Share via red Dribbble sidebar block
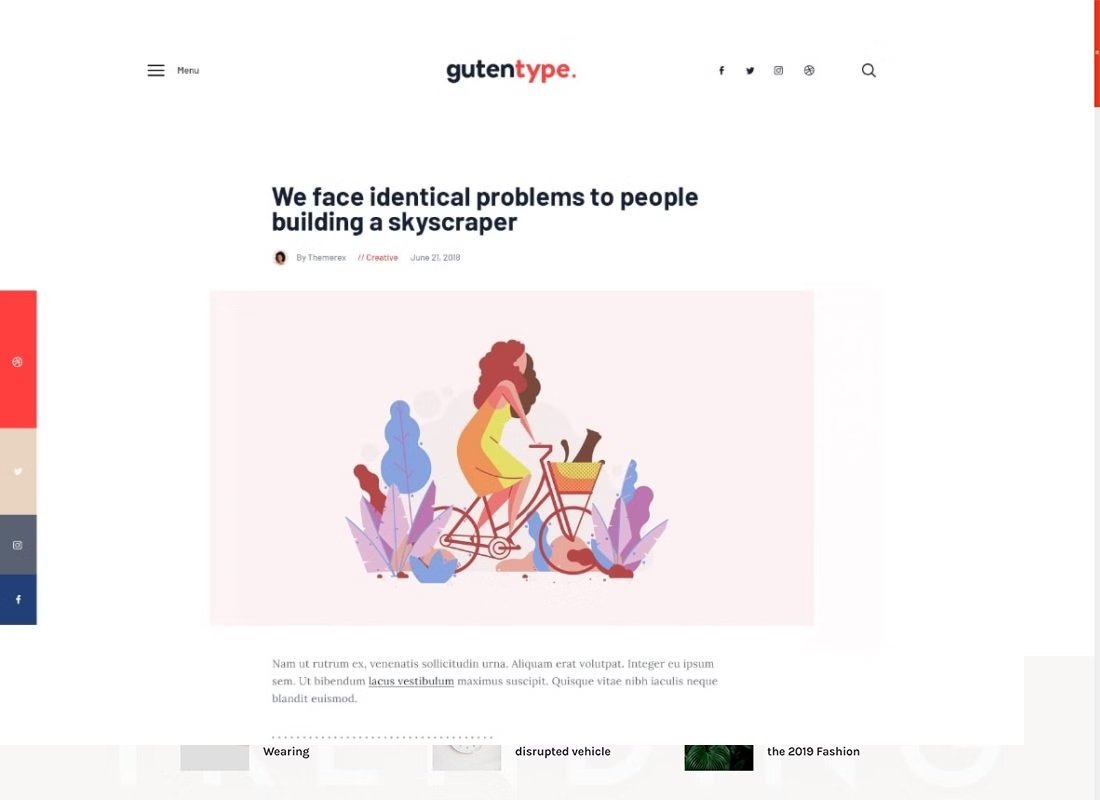 point(18,359)
